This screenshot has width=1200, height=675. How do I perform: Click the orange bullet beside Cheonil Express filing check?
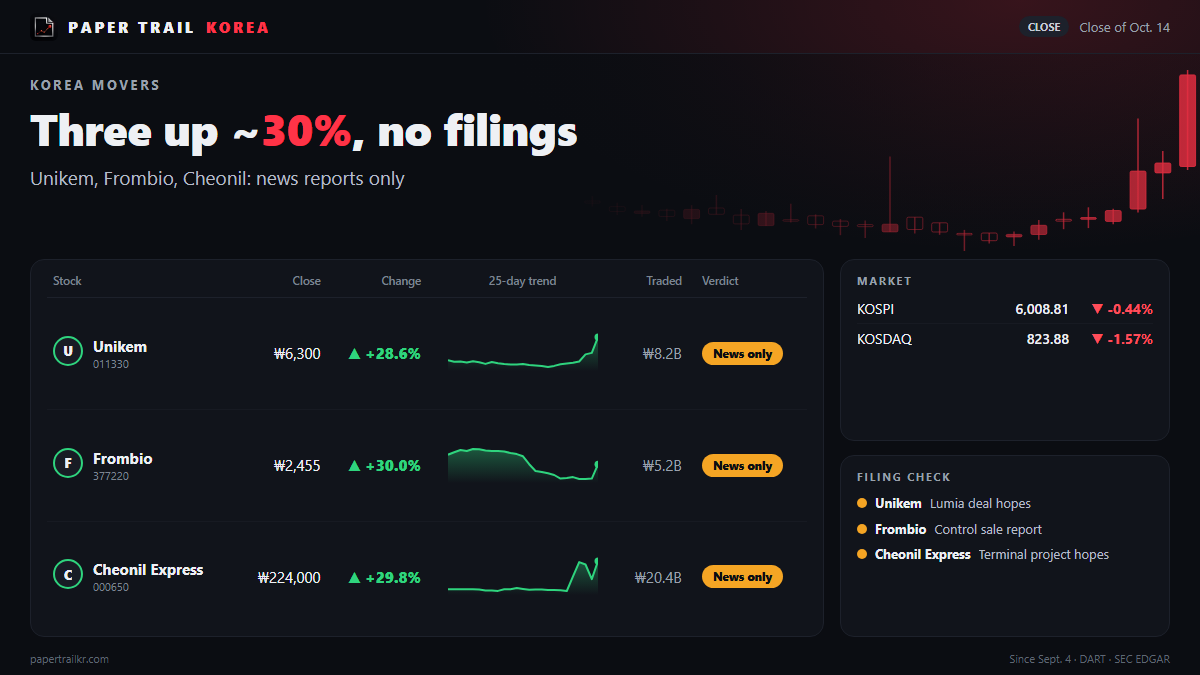click(862, 554)
